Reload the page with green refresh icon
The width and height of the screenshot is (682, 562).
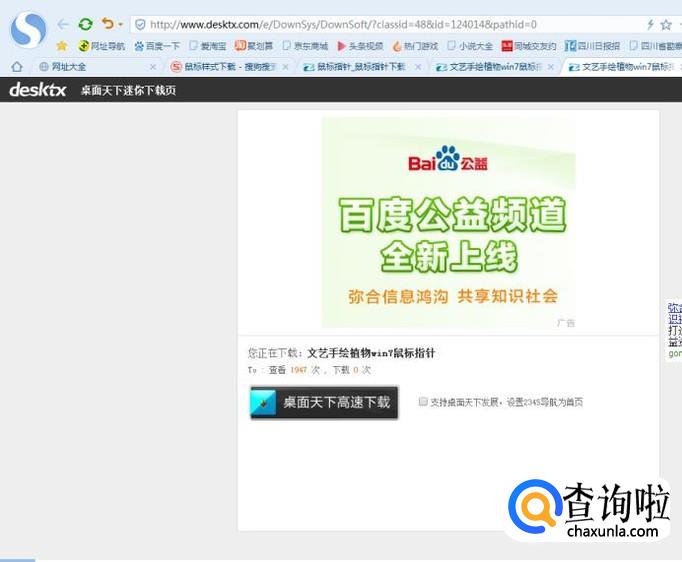pyautogui.click(x=86, y=24)
